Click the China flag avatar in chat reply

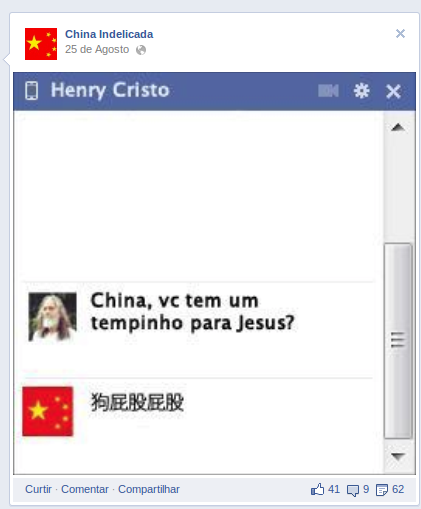click(x=48, y=411)
